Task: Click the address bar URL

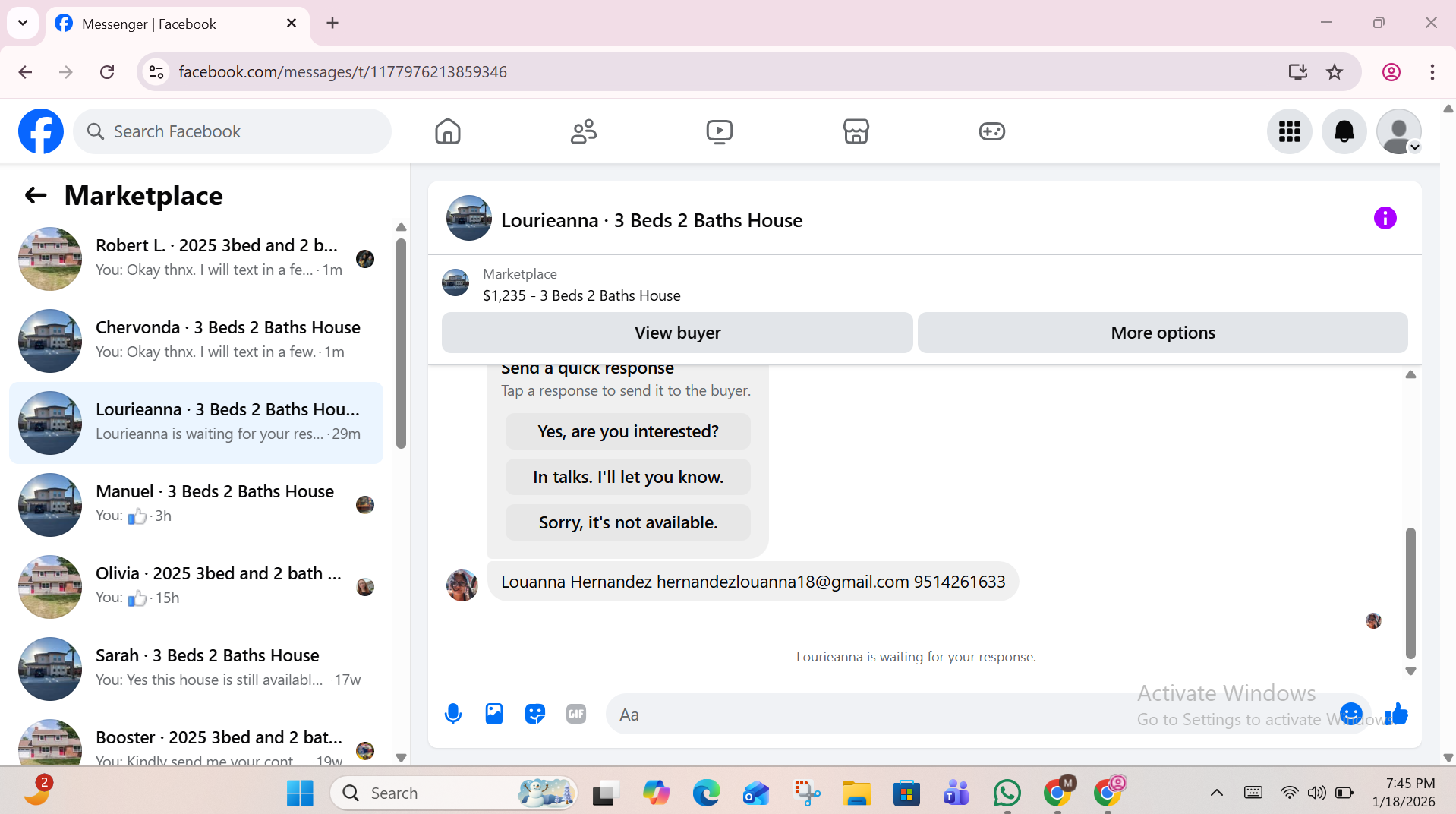Action: 342,72
